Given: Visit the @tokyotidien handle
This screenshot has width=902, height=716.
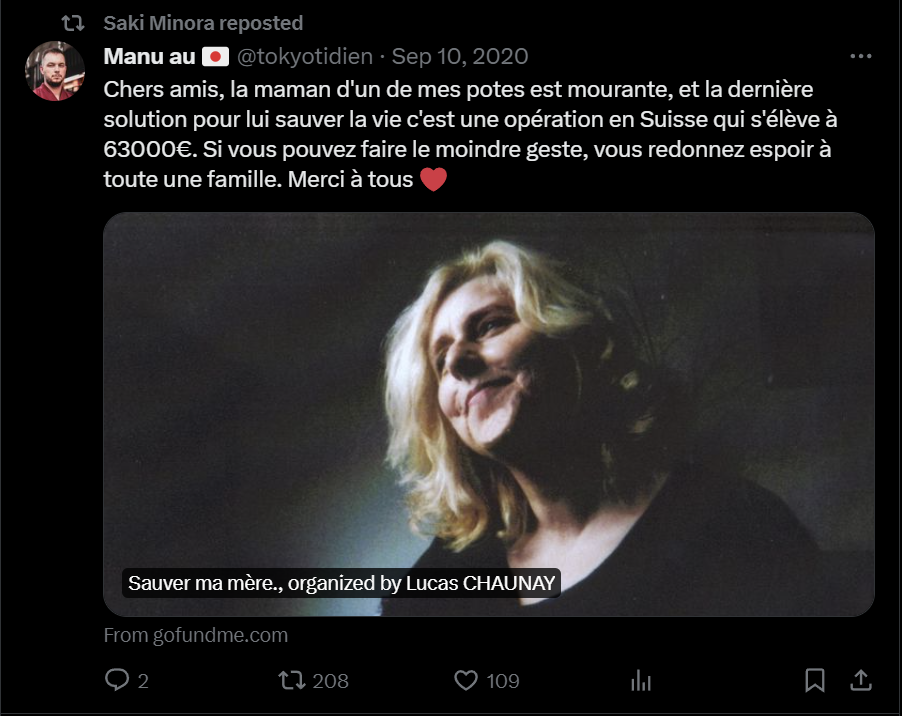Looking at the screenshot, I should point(304,56).
